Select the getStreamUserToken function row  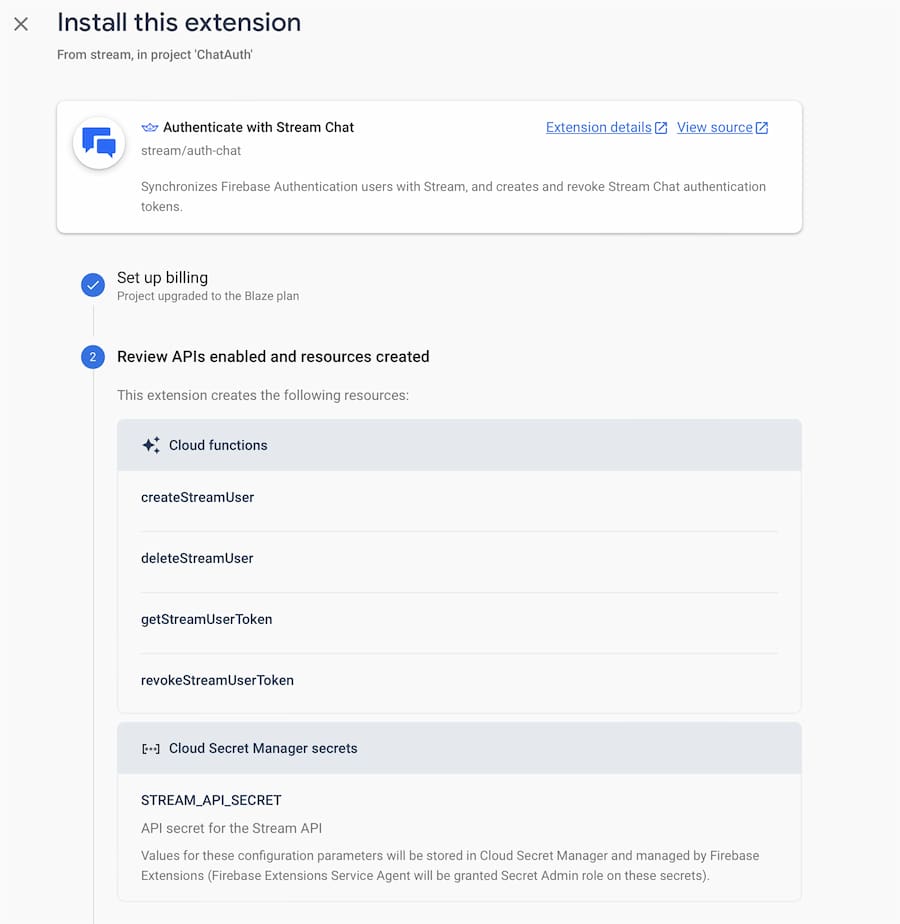point(459,619)
